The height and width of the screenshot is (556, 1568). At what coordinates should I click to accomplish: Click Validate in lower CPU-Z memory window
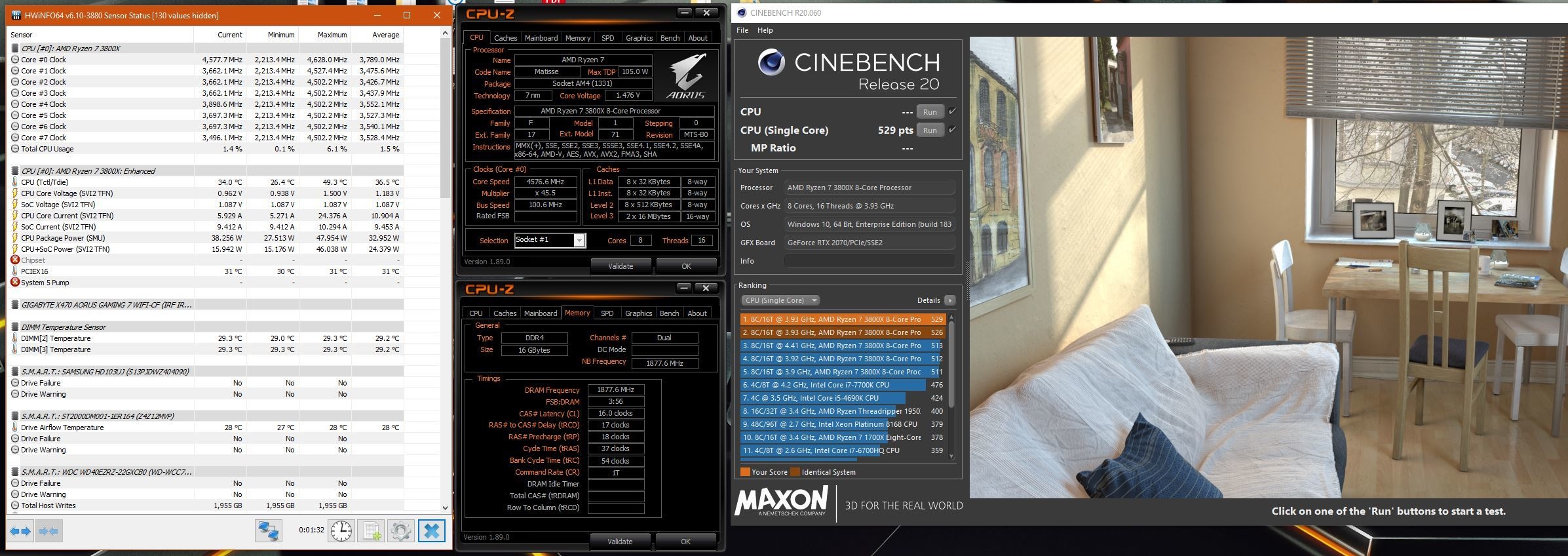point(620,542)
